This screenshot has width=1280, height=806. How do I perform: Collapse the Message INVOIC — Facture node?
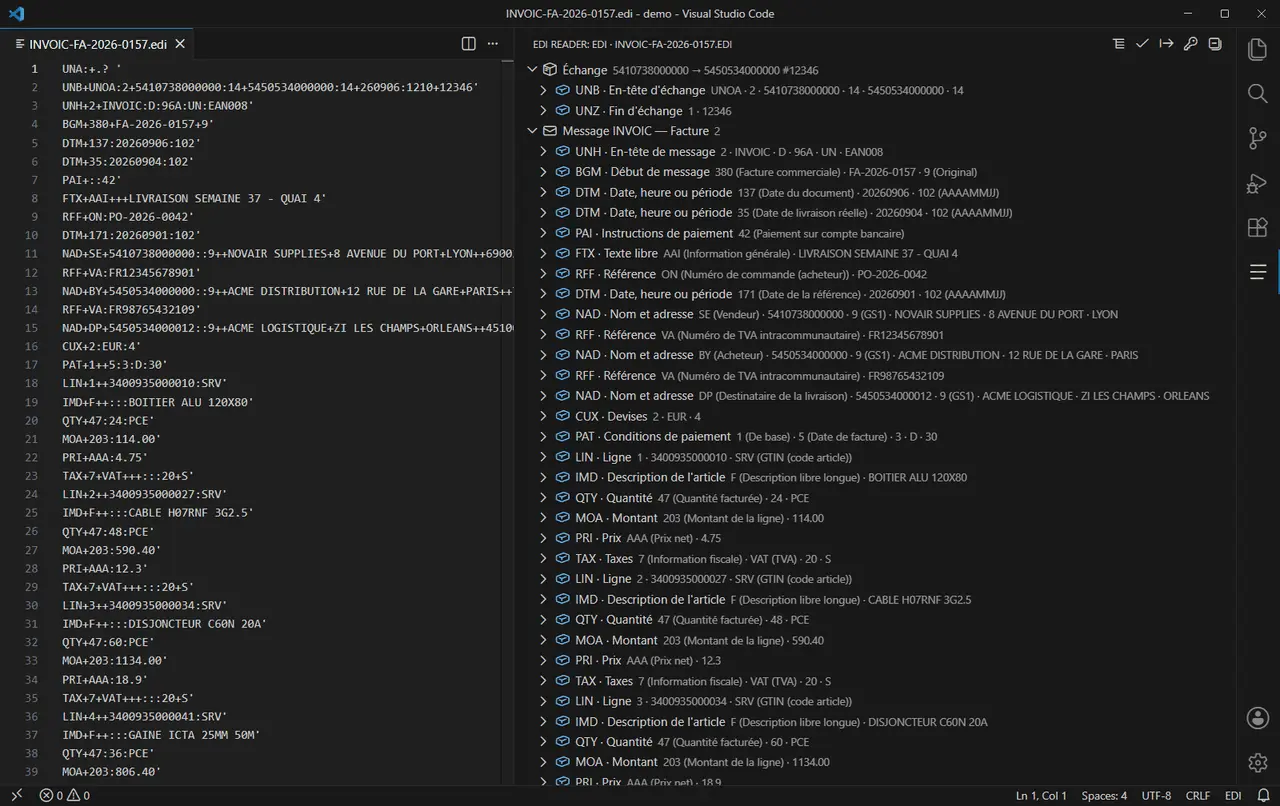click(x=532, y=131)
